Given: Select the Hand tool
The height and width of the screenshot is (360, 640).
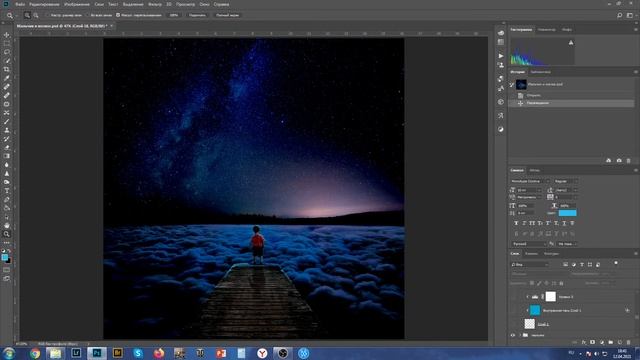Looking at the screenshot, I should (x=7, y=225).
